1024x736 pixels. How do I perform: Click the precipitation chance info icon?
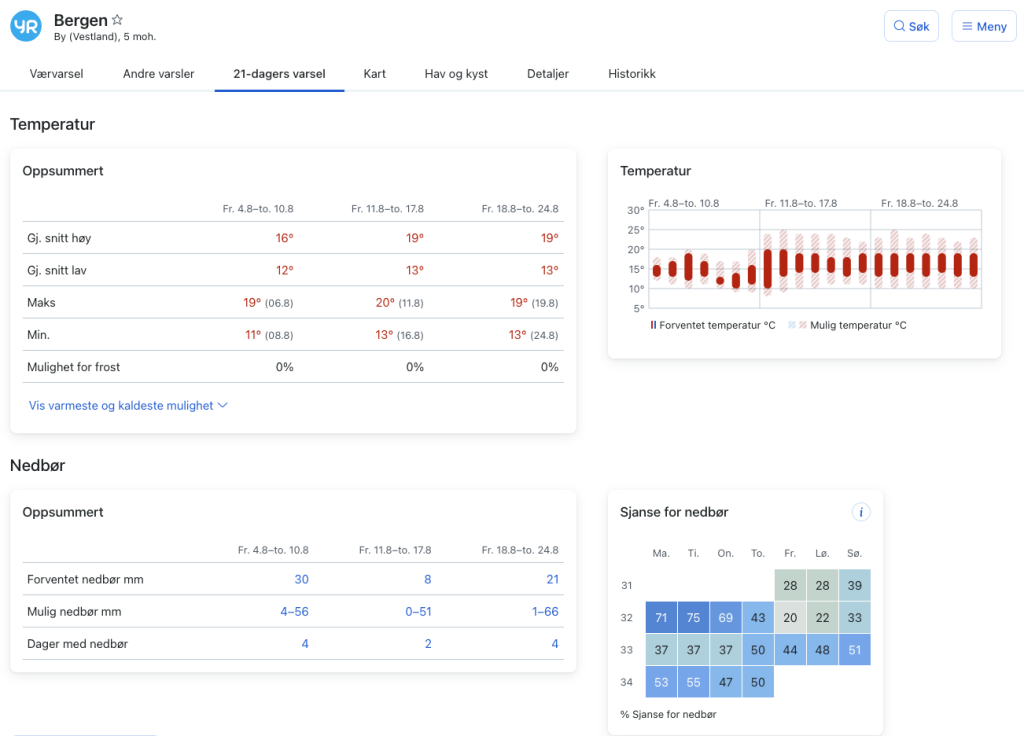pos(861,512)
